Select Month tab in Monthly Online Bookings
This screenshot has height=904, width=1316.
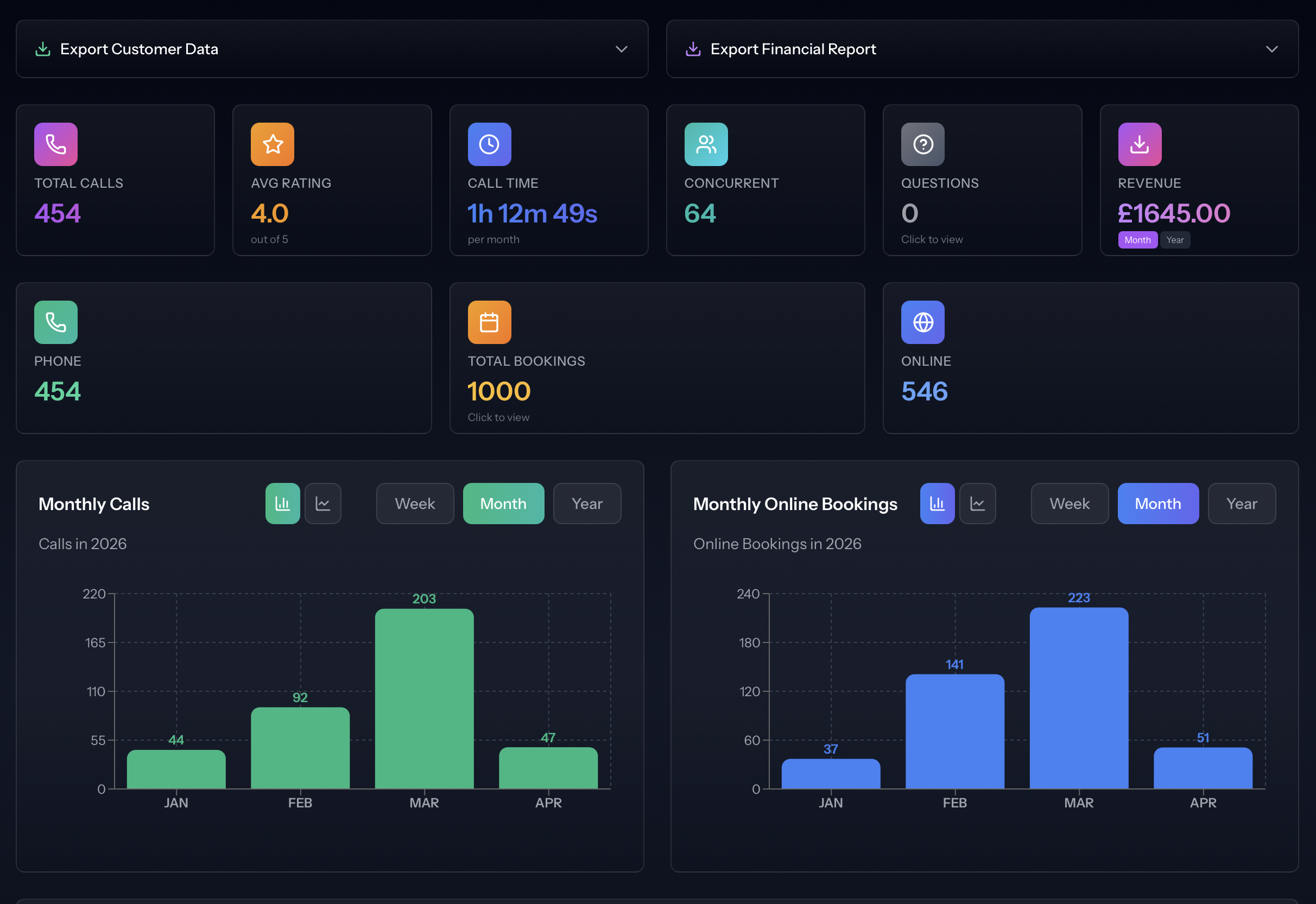[x=1158, y=504]
